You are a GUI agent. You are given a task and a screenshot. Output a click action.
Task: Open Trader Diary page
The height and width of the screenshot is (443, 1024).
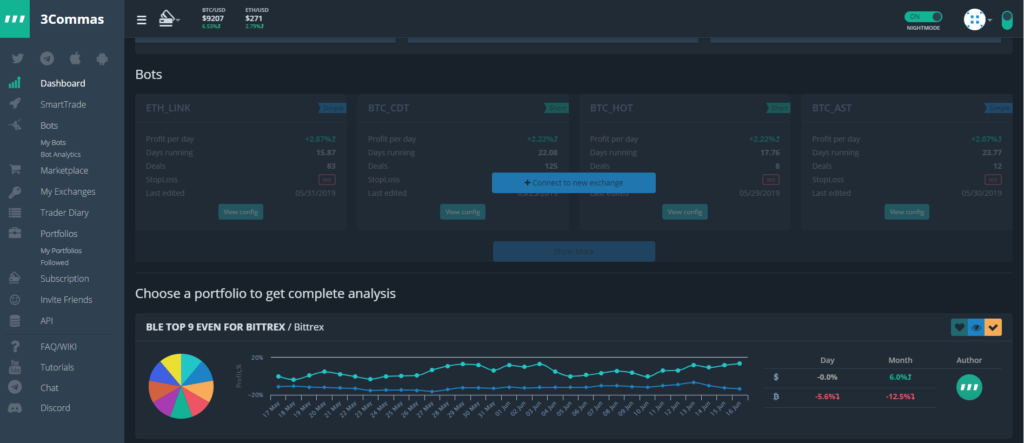[65, 213]
